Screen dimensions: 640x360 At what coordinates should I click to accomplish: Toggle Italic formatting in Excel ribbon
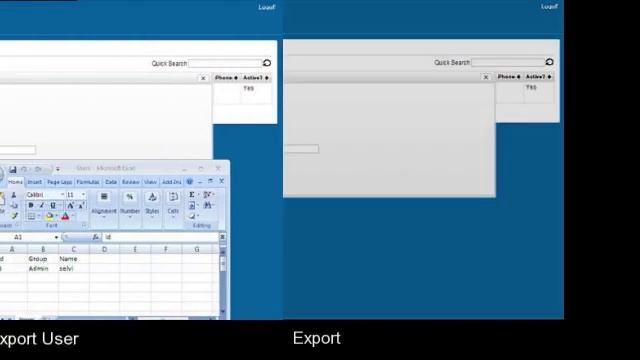pyautogui.click(x=42, y=205)
